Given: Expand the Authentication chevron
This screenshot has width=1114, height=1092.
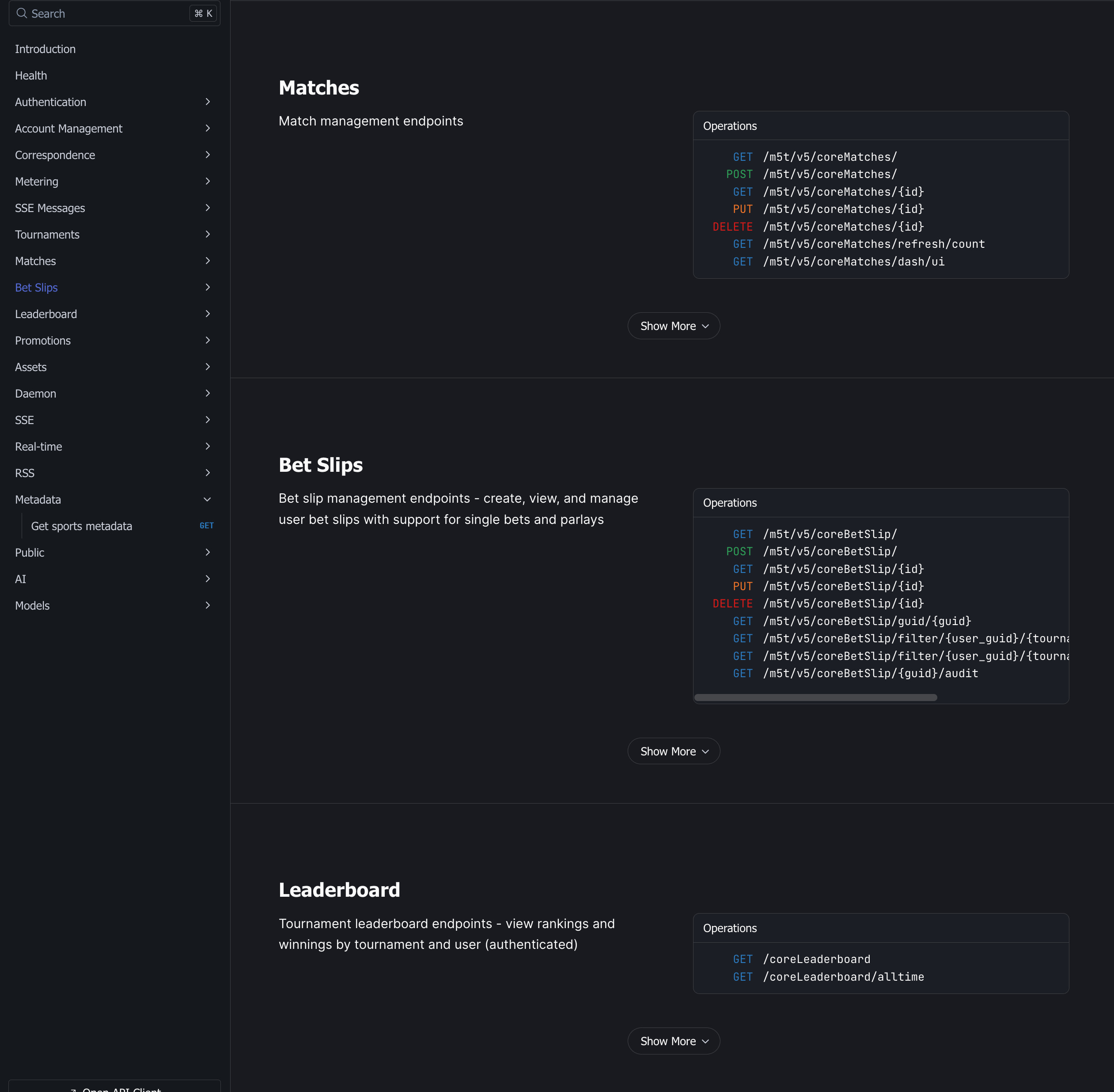Looking at the screenshot, I should point(208,102).
